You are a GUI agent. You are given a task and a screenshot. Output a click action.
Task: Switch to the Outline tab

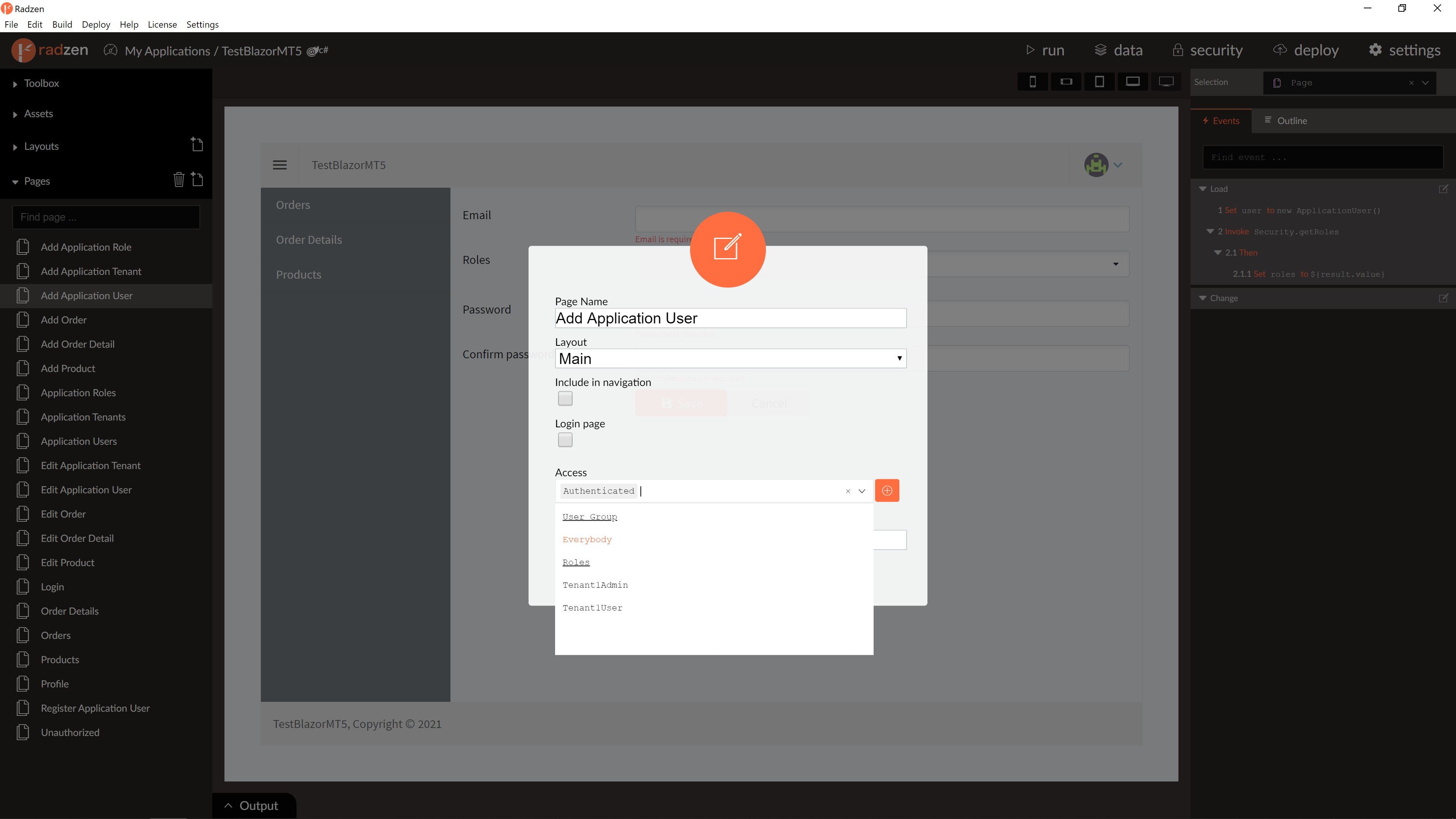[1286, 121]
